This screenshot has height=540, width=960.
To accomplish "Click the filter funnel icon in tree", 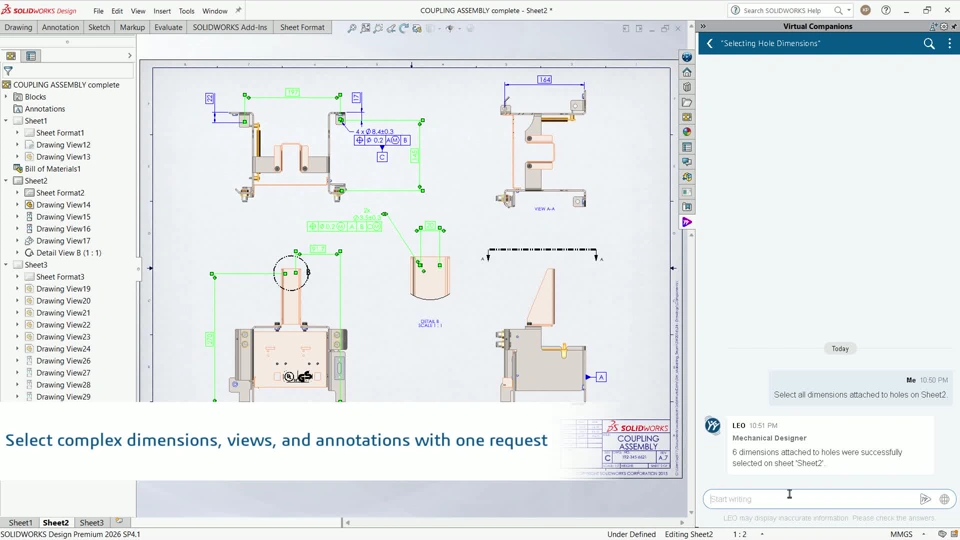I will [8, 71].
